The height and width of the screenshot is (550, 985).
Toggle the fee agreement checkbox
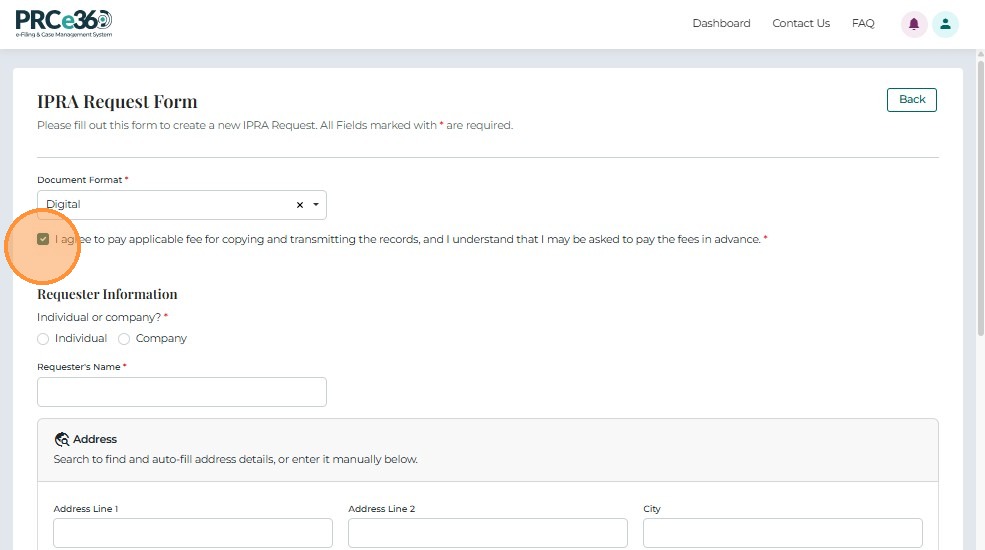coord(43,240)
